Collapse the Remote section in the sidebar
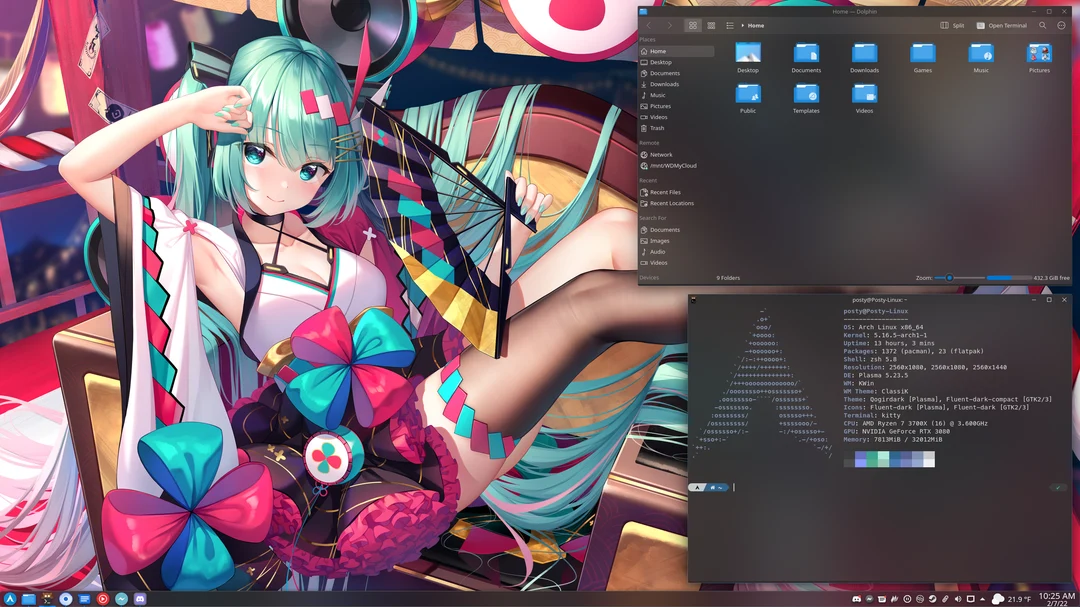This screenshot has width=1080, height=607. click(x=653, y=143)
